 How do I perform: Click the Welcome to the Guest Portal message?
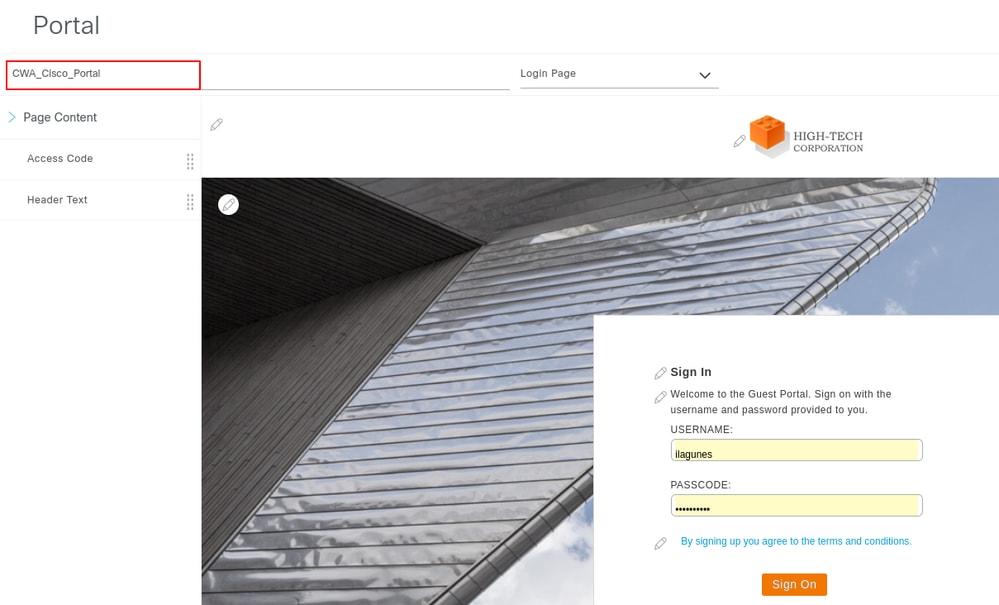(x=780, y=402)
